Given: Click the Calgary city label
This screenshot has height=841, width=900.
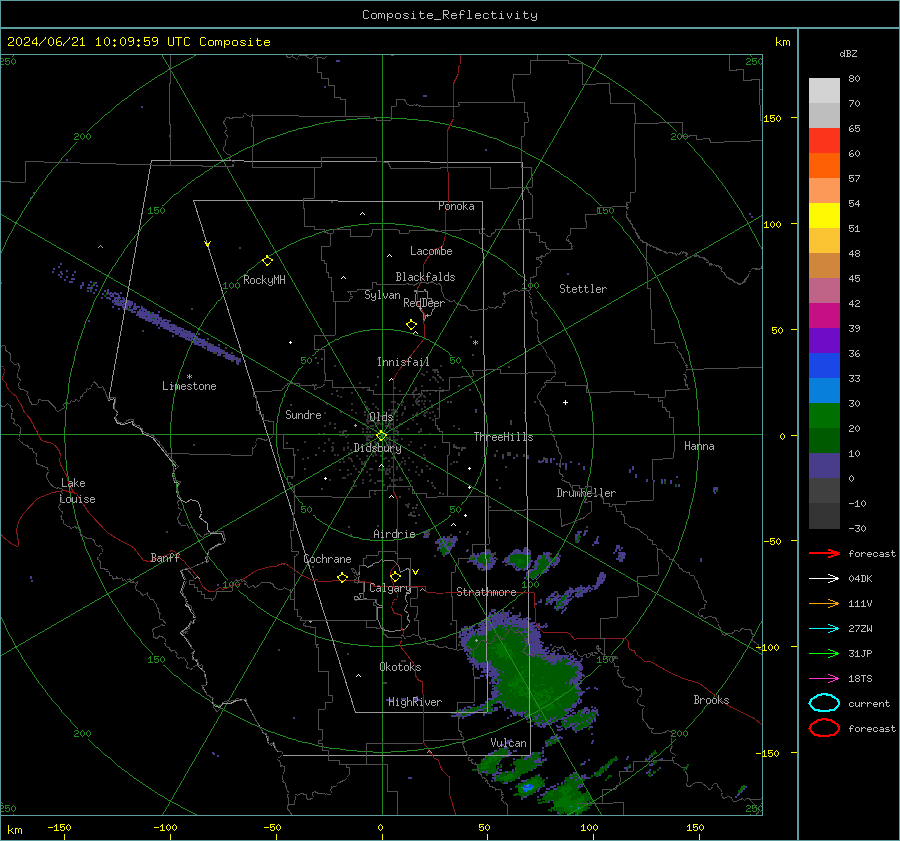Looking at the screenshot, I should 390,588.
